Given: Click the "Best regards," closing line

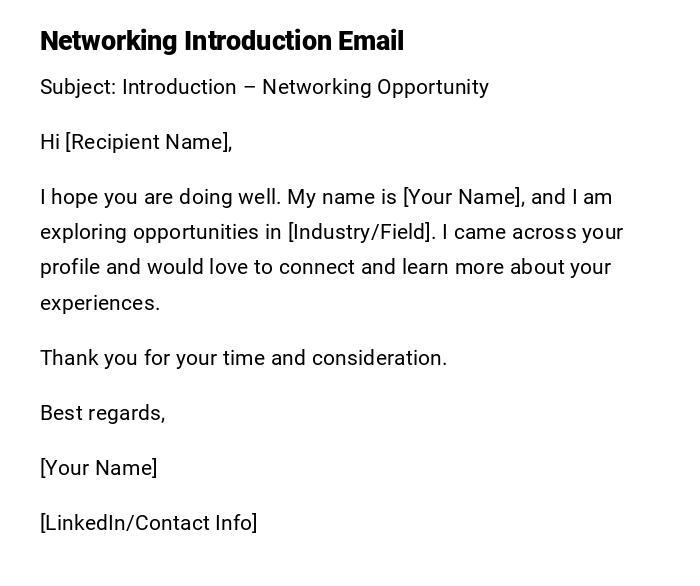Looking at the screenshot, I should pos(102,413).
